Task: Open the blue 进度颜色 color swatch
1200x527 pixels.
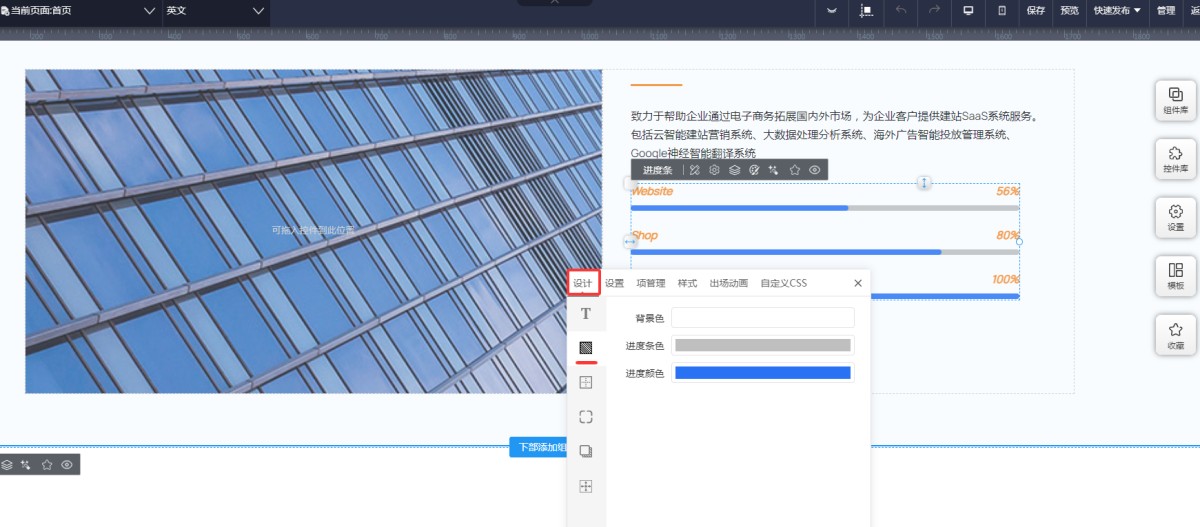Action: point(762,373)
